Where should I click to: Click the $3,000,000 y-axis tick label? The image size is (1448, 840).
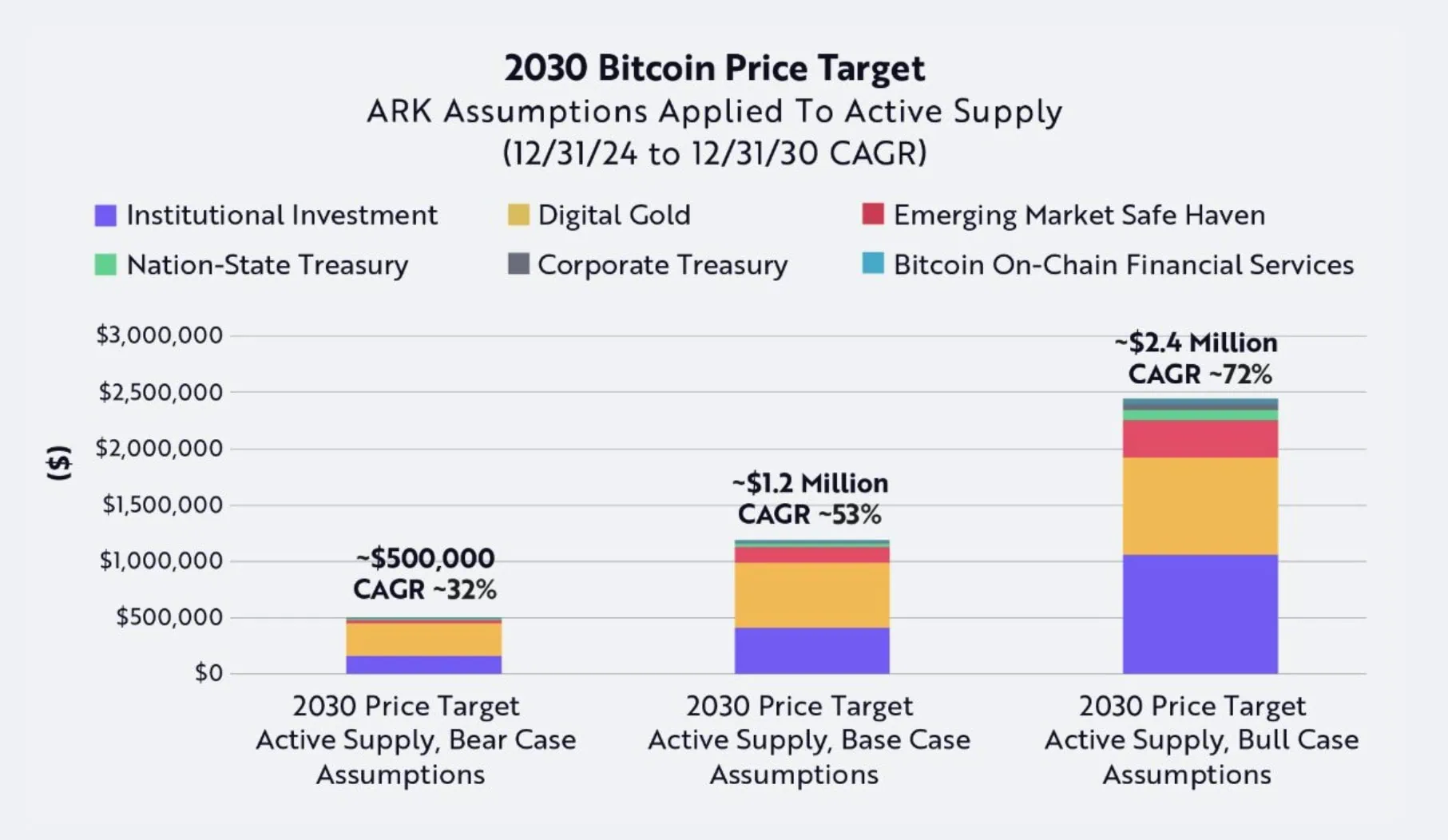click(159, 335)
